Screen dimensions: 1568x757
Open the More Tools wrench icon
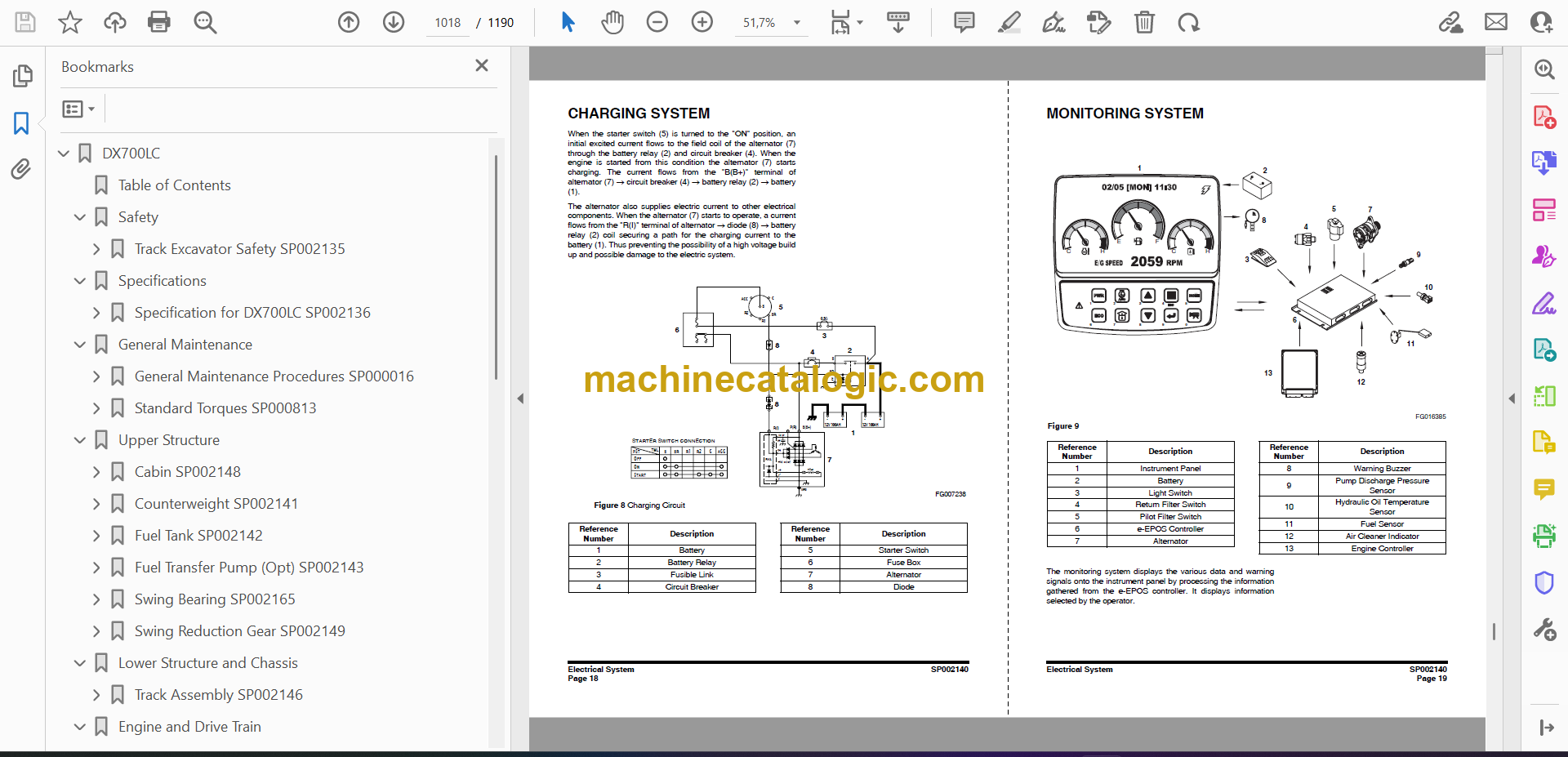coord(1543,630)
